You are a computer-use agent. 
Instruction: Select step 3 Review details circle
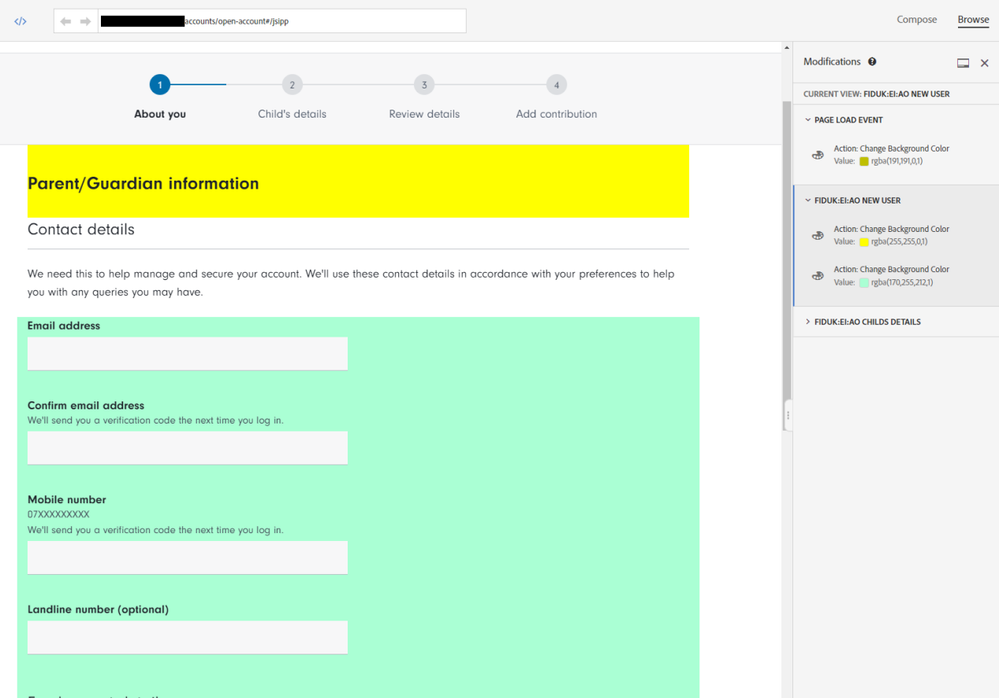click(424, 86)
